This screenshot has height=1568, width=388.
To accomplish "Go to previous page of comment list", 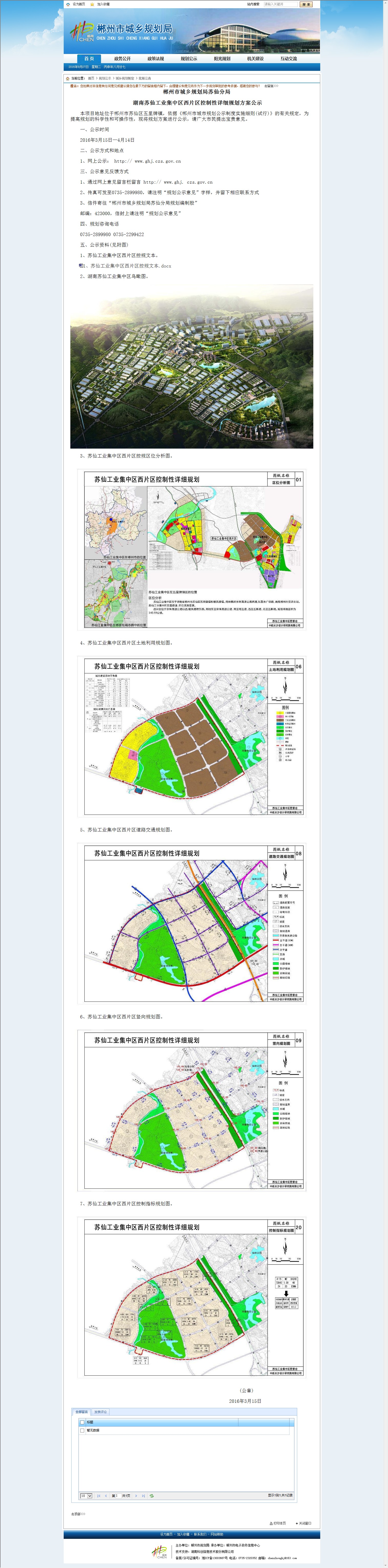I will [x=106, y=1496].
